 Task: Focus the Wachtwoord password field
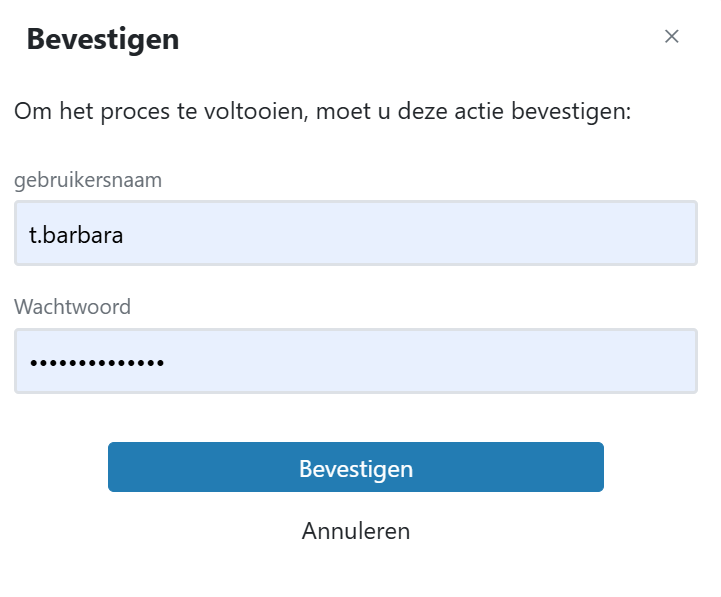click(355, 361)
